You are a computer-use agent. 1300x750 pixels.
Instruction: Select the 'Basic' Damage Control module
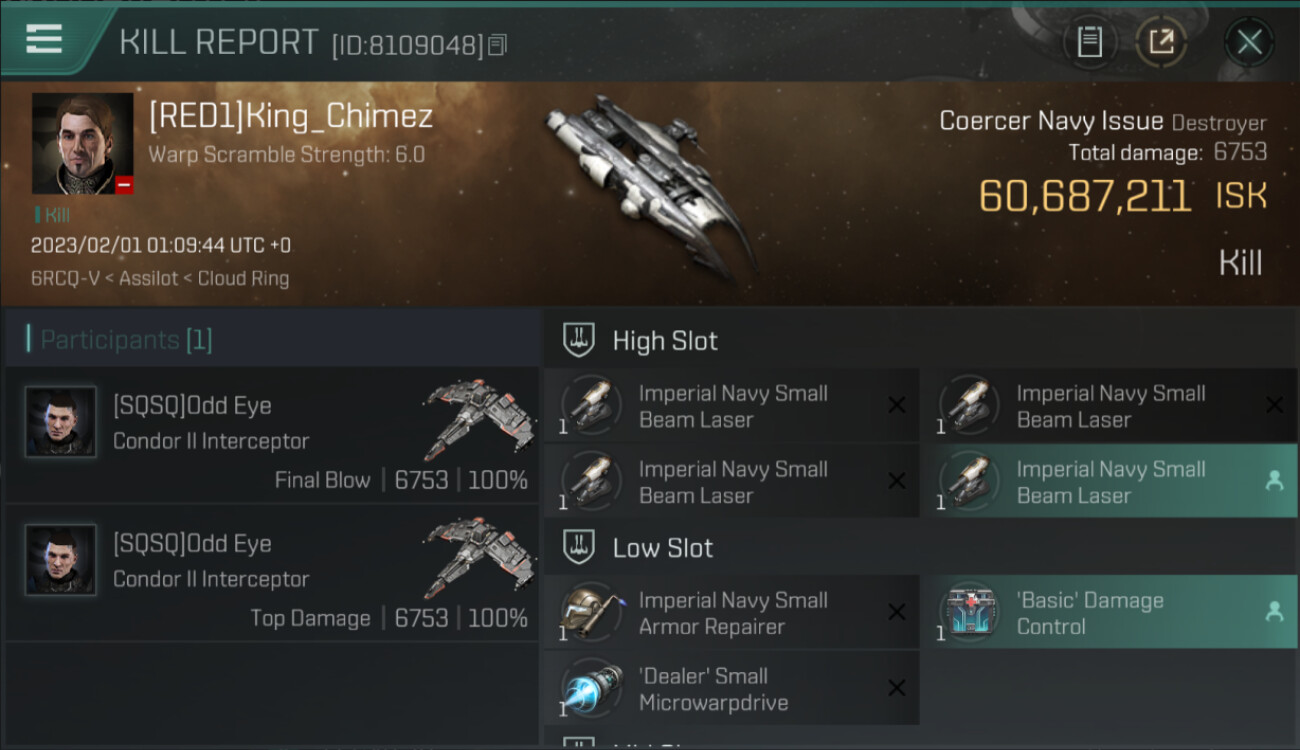[1109, 613]
